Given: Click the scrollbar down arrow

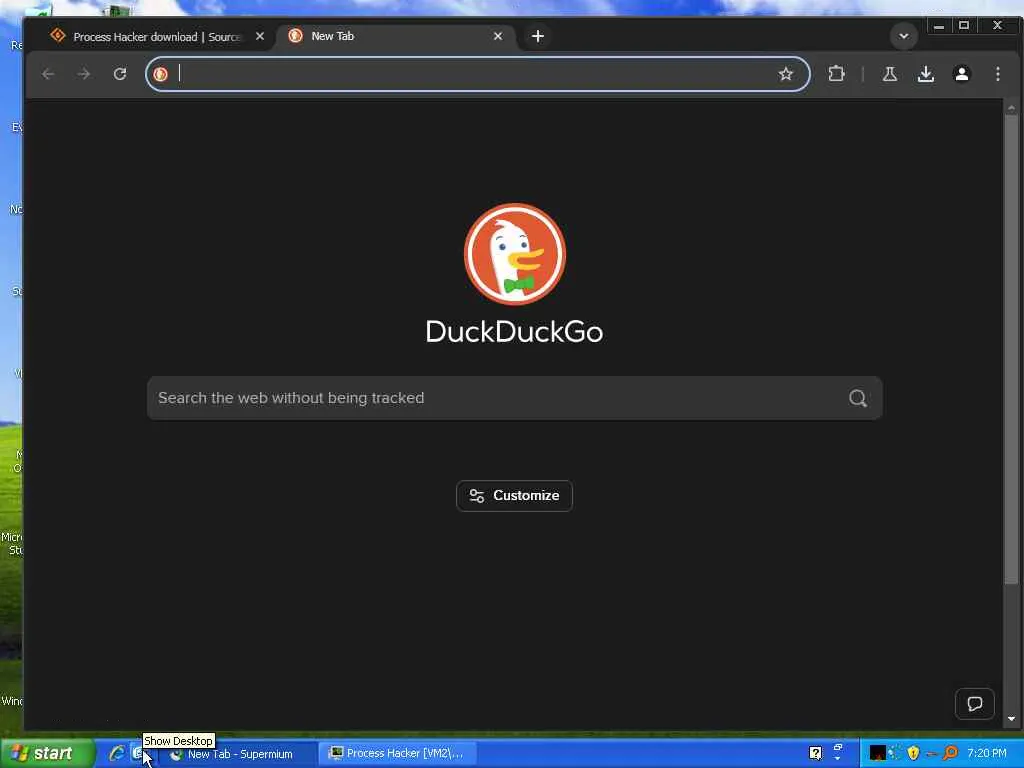Looking at the screenshot, I should click(x=1011, y=719).
